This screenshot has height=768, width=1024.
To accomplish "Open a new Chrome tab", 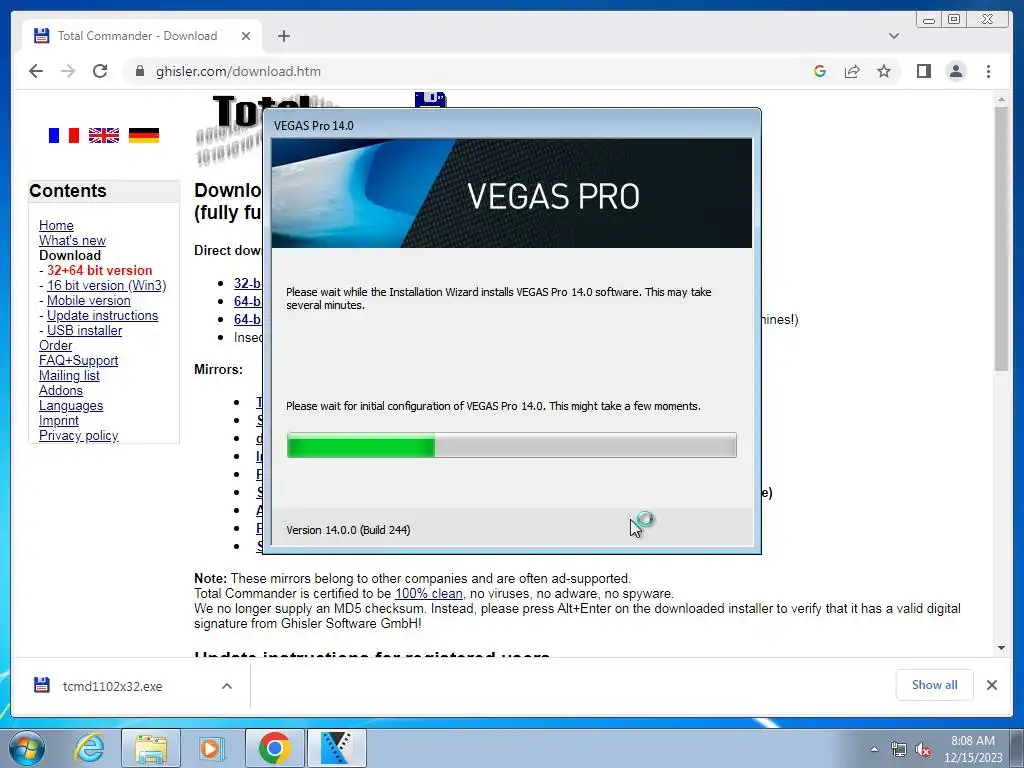I will pos(283,36).
